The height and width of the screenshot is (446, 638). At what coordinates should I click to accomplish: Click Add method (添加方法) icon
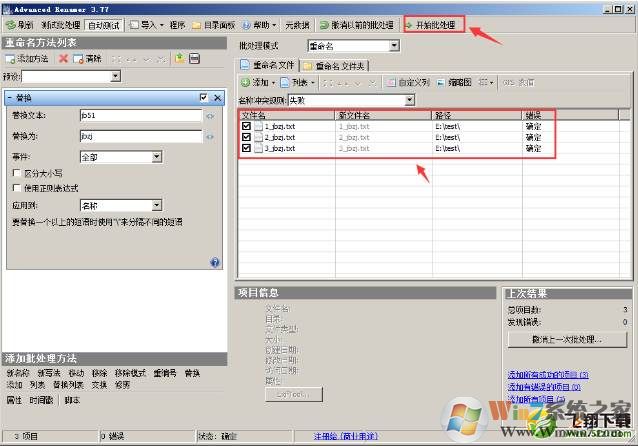[x=27, y=59]
